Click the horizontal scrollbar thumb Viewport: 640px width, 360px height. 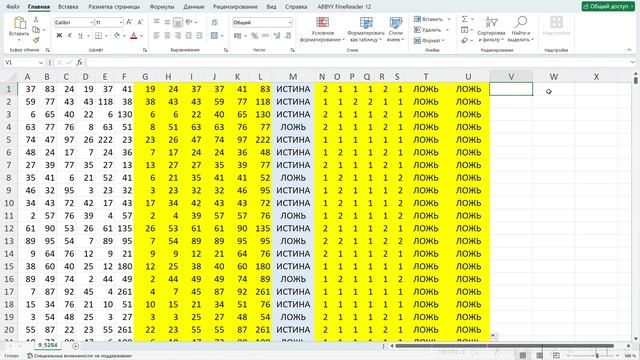click(504, 346)
